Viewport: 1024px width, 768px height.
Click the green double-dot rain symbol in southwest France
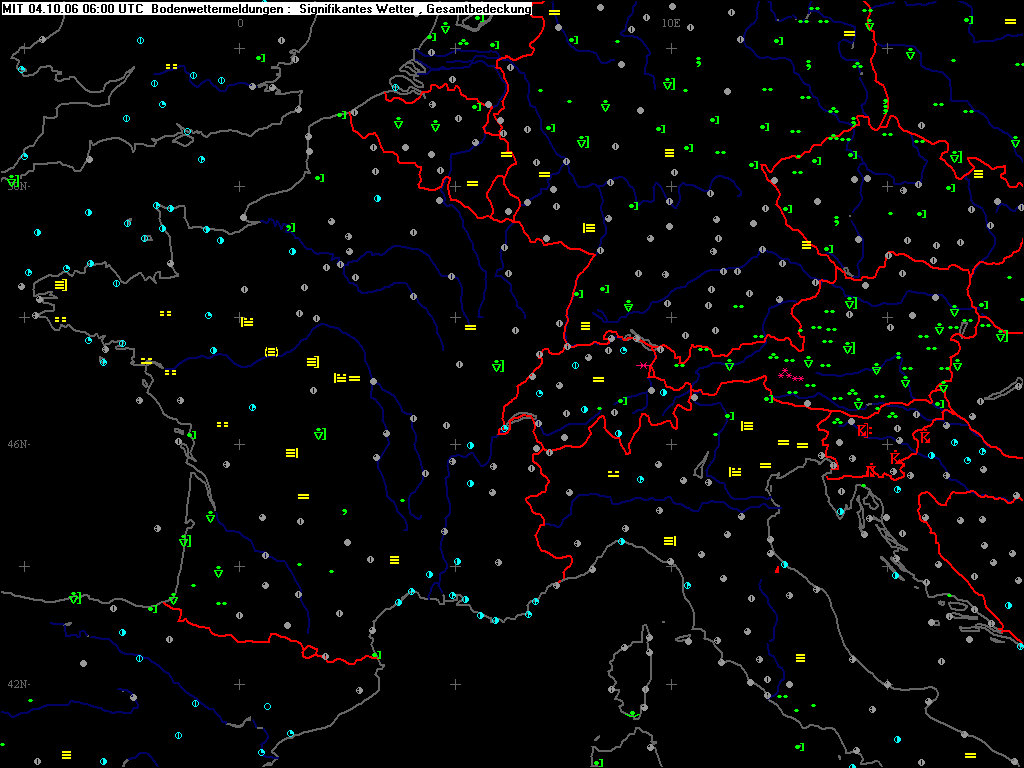(x=221, y=603)
